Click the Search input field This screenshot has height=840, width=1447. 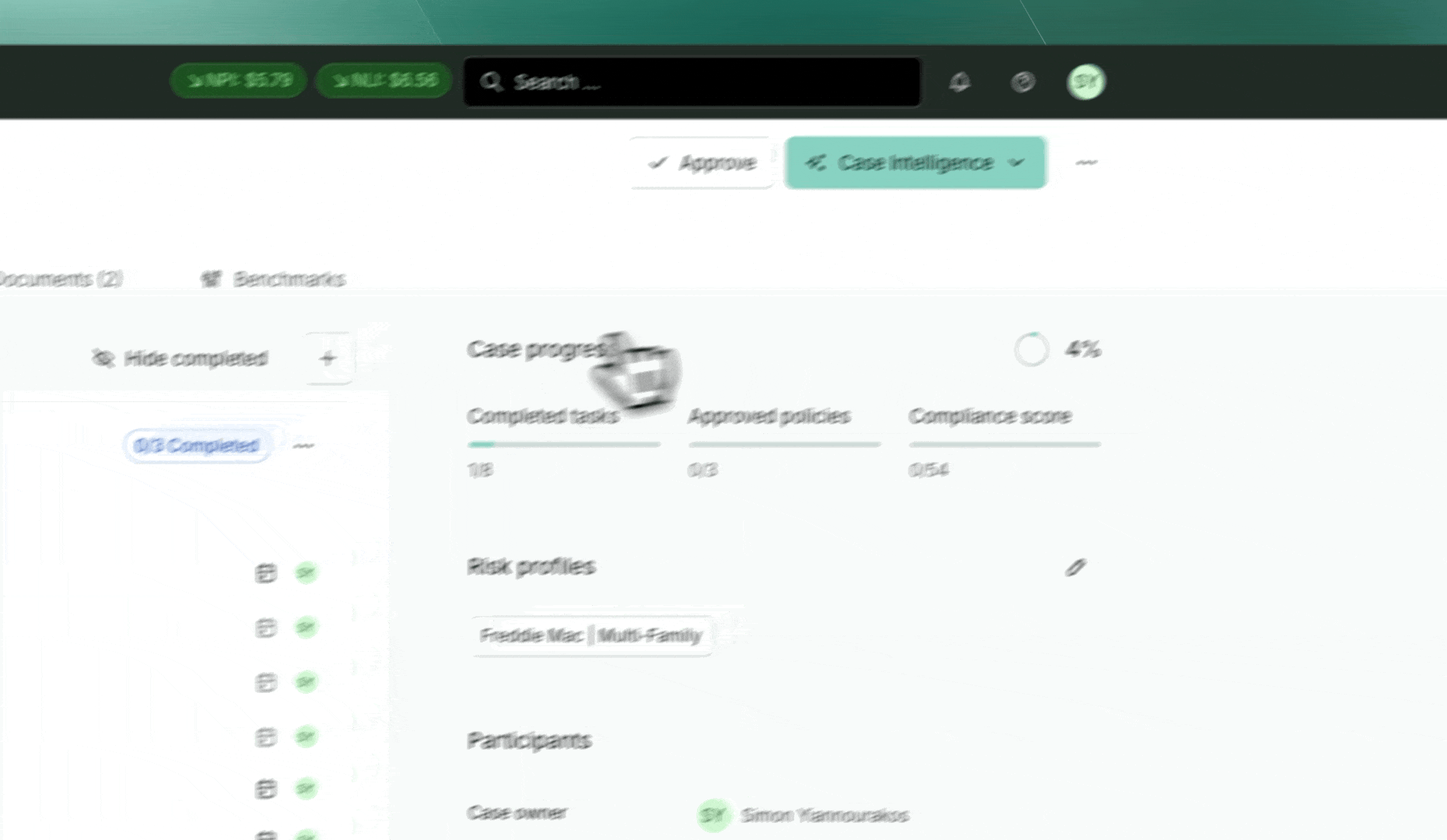(x=692, y=82)
